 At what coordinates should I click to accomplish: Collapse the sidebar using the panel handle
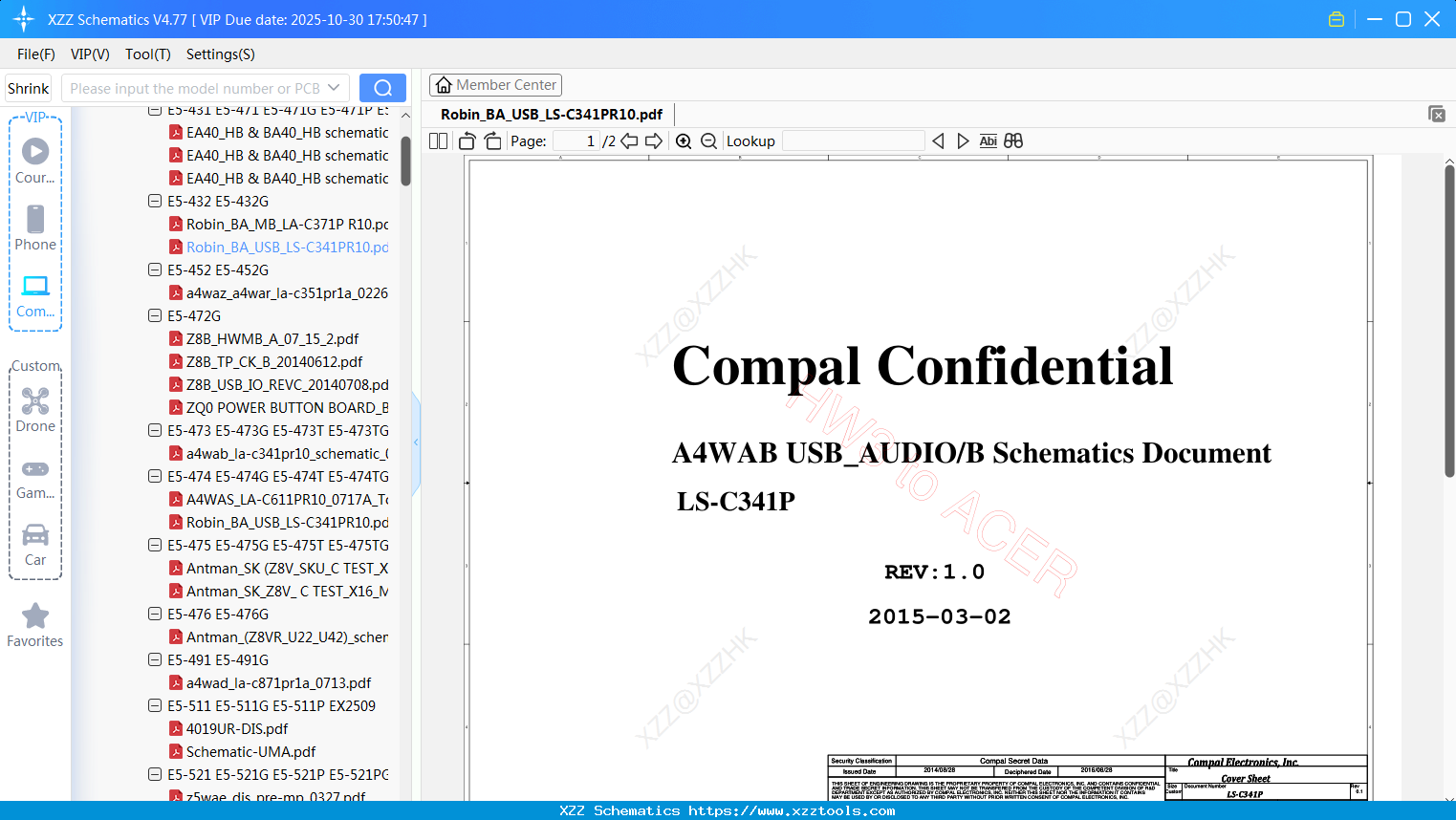[x=416, y=442]
